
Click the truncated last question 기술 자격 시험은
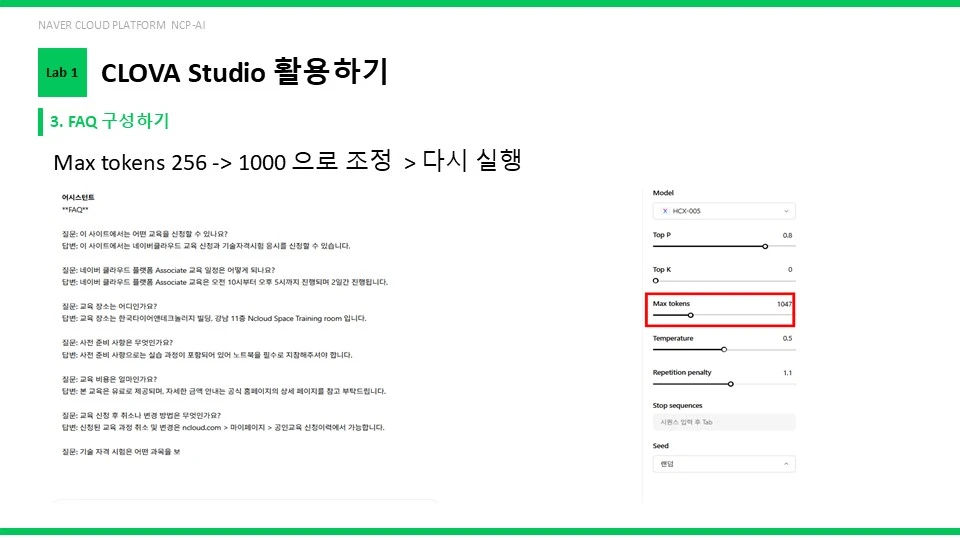[121, 452]
